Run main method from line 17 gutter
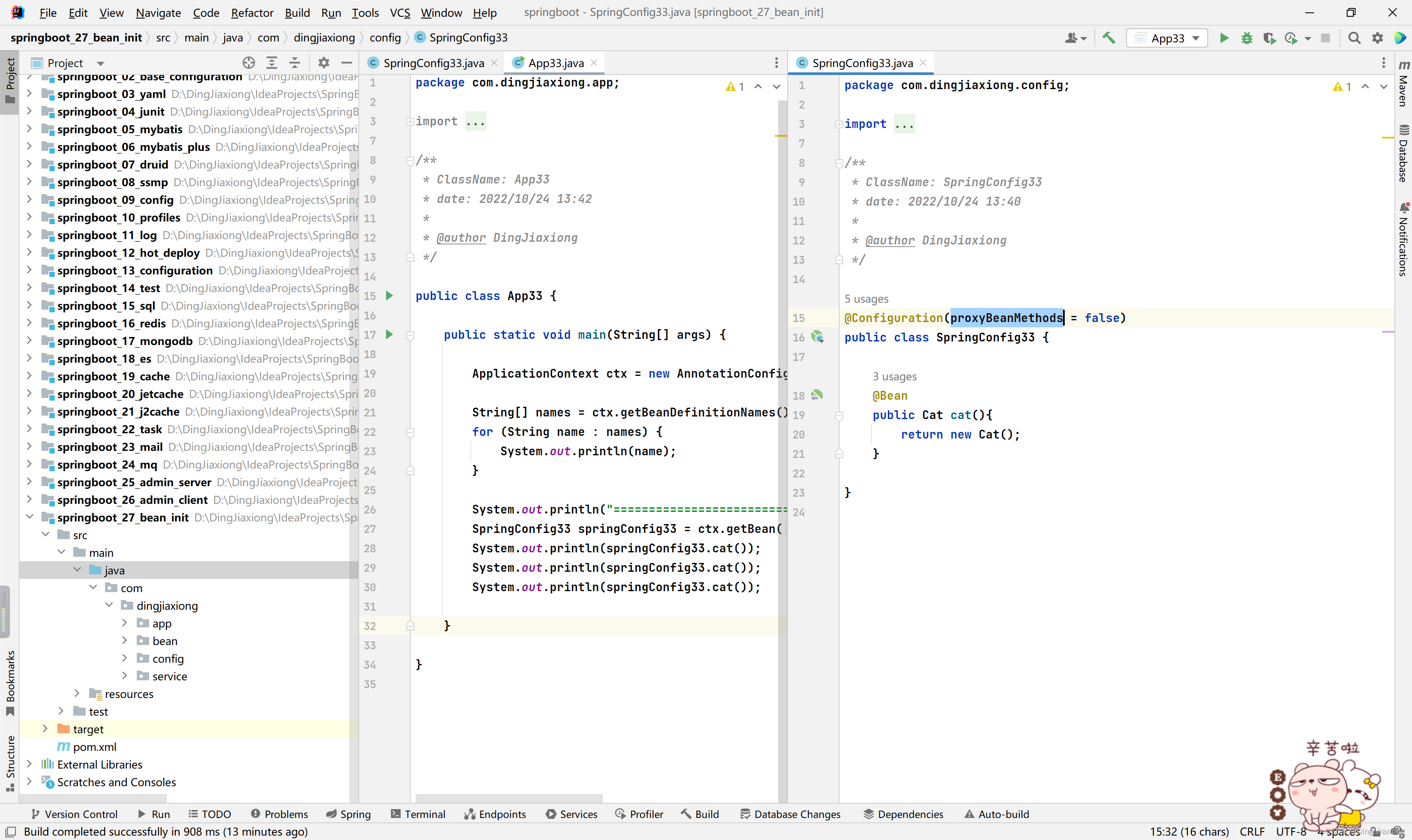Image resolution: width=1412 pixels, height=840 pixels. click(x=389, y=334)
